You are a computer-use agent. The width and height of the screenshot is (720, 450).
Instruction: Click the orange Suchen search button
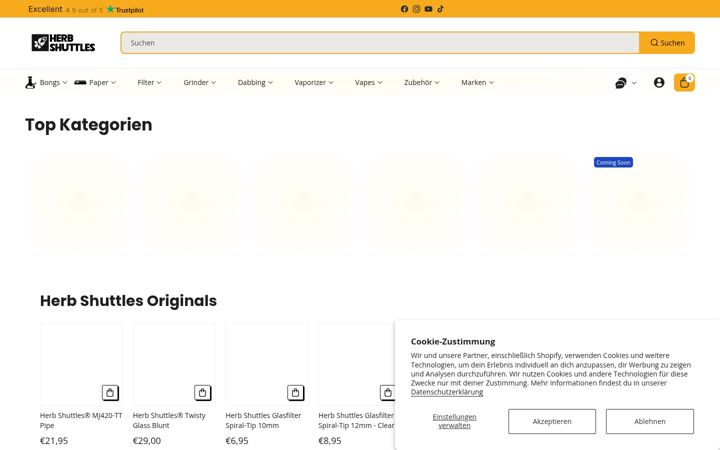click(x=667, y=43)
